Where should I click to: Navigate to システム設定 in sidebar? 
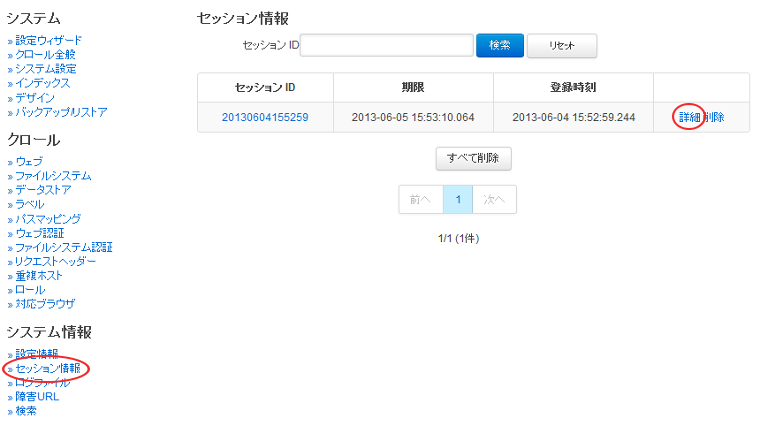click(45, 69)
